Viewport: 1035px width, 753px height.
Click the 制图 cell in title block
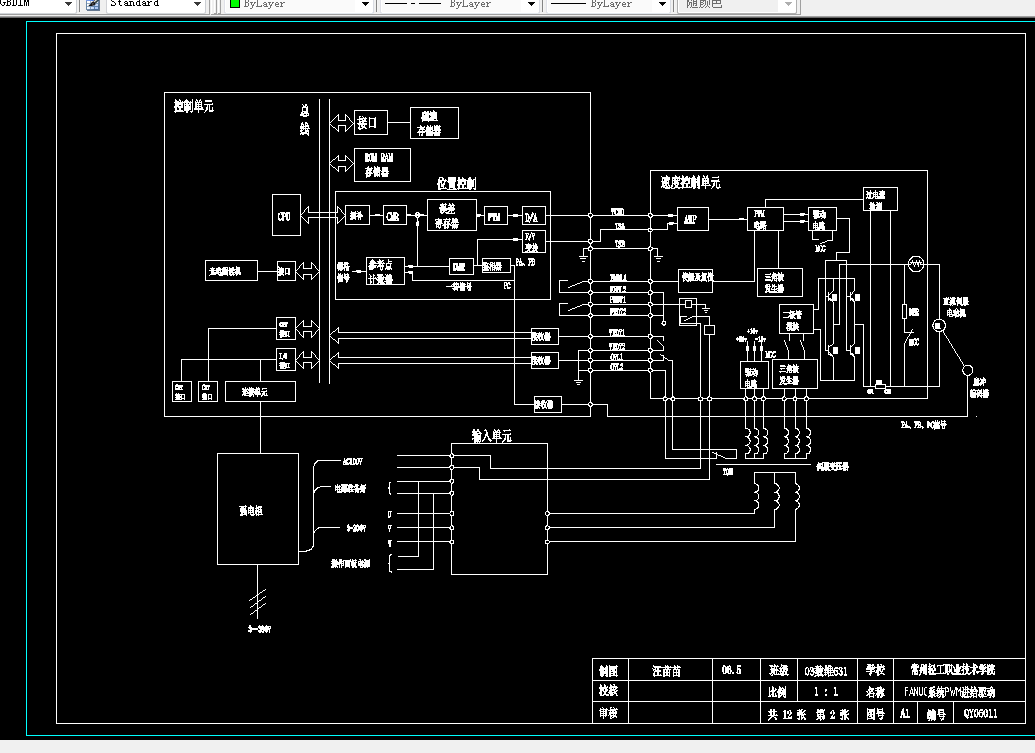pos(609,671)
